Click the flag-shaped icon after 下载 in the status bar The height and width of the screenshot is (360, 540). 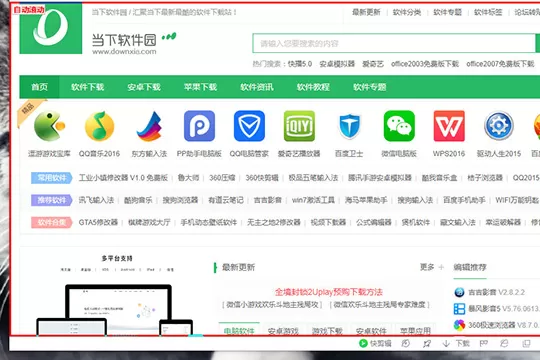pyautogui.click(x=484, y=343)
